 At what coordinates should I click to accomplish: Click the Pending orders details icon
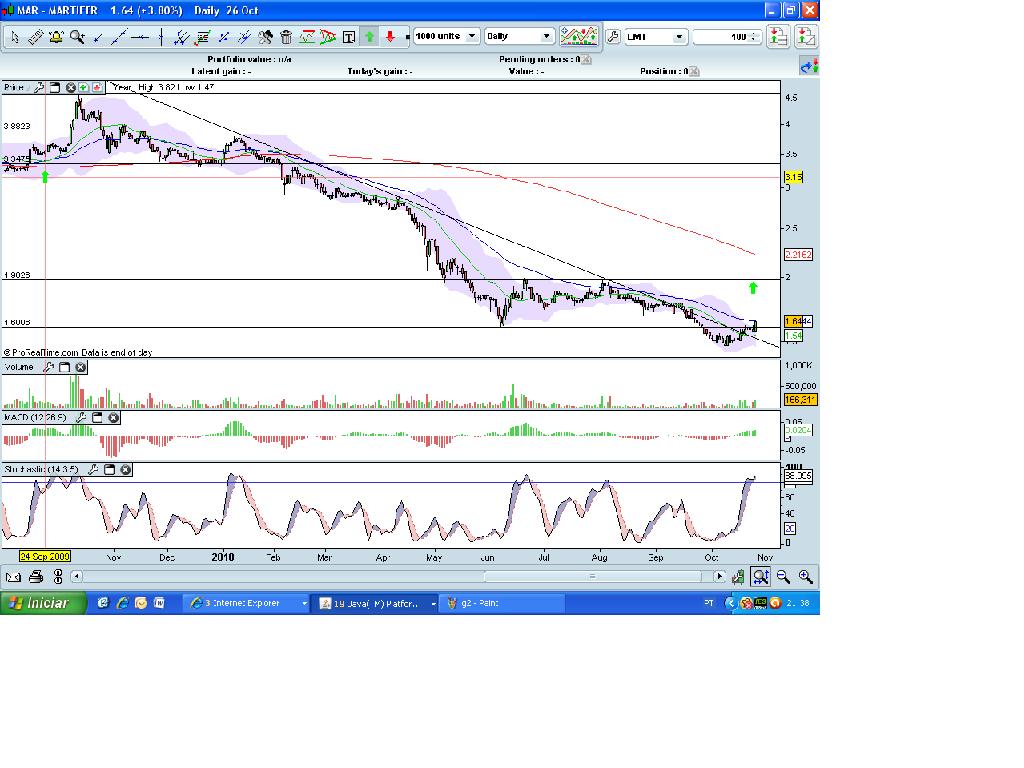tap(586, 59)
